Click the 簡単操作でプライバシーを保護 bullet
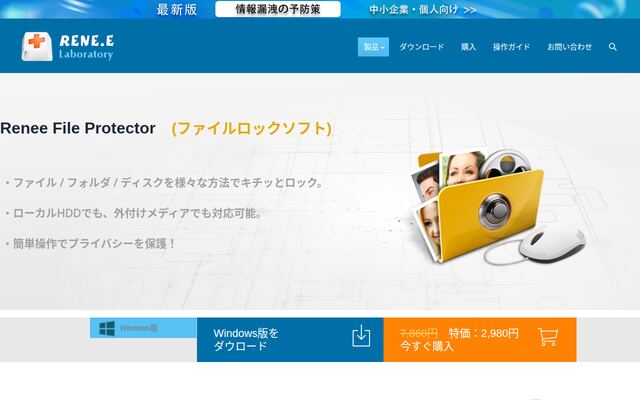Screen dimensions: 640x400 click(90, 244)
